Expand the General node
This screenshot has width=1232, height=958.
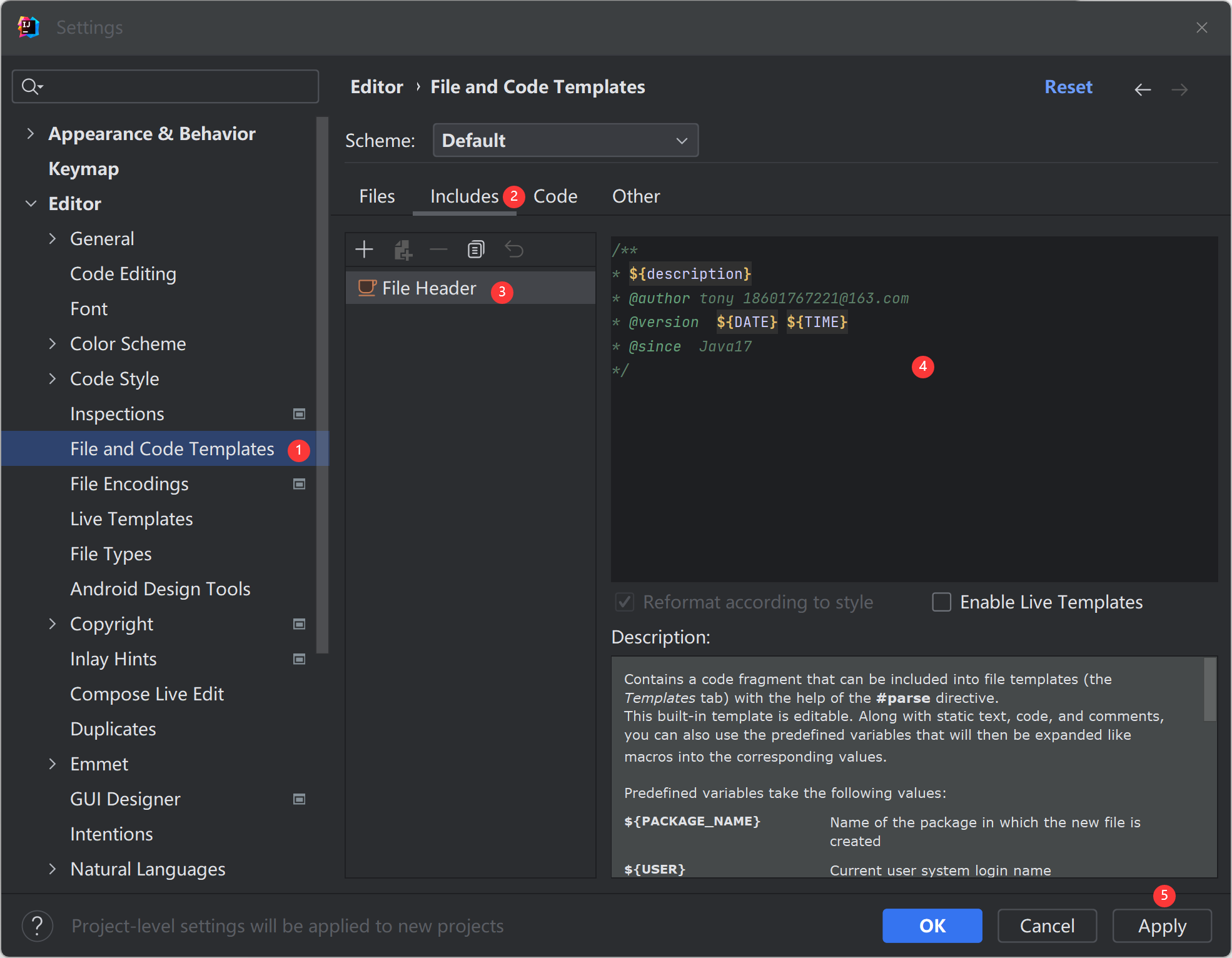[x=53, y=239]
